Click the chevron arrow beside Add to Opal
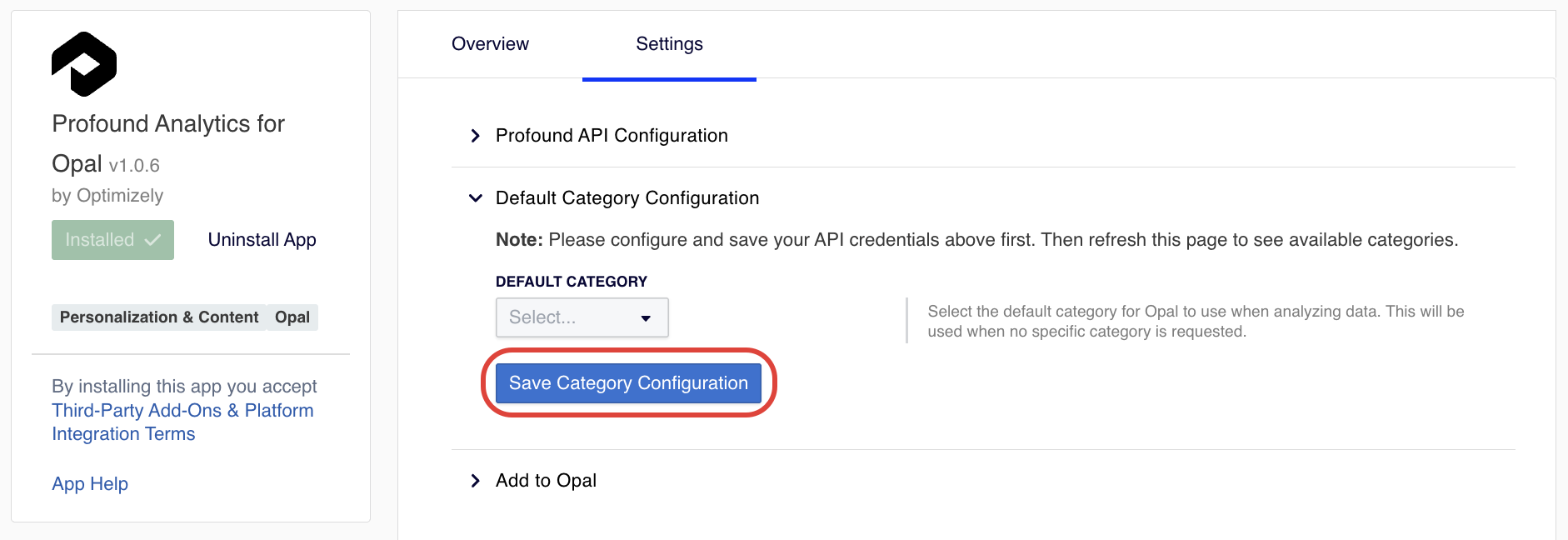This screenshot has width=1568, height=540. click(475, 481)
